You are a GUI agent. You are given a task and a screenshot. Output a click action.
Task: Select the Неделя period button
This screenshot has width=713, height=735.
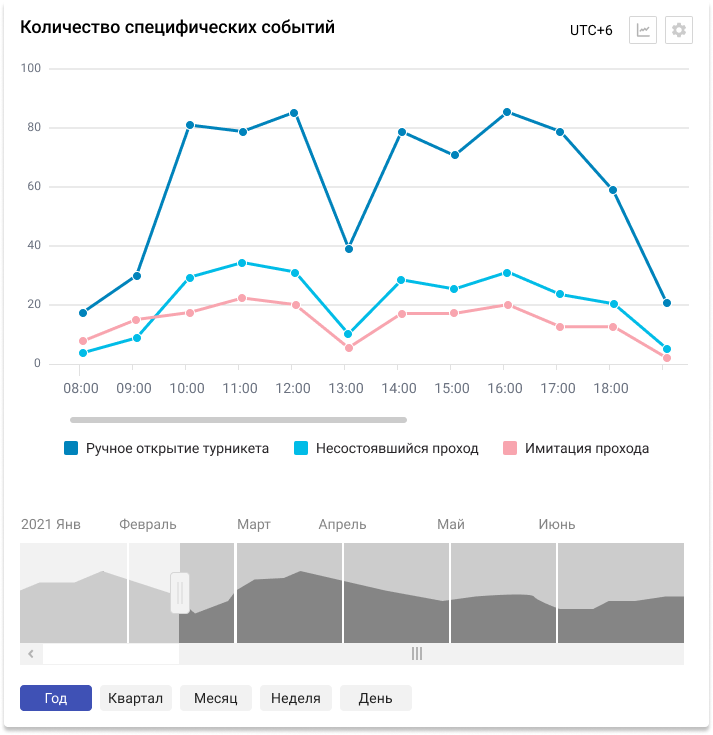[296, 698]
